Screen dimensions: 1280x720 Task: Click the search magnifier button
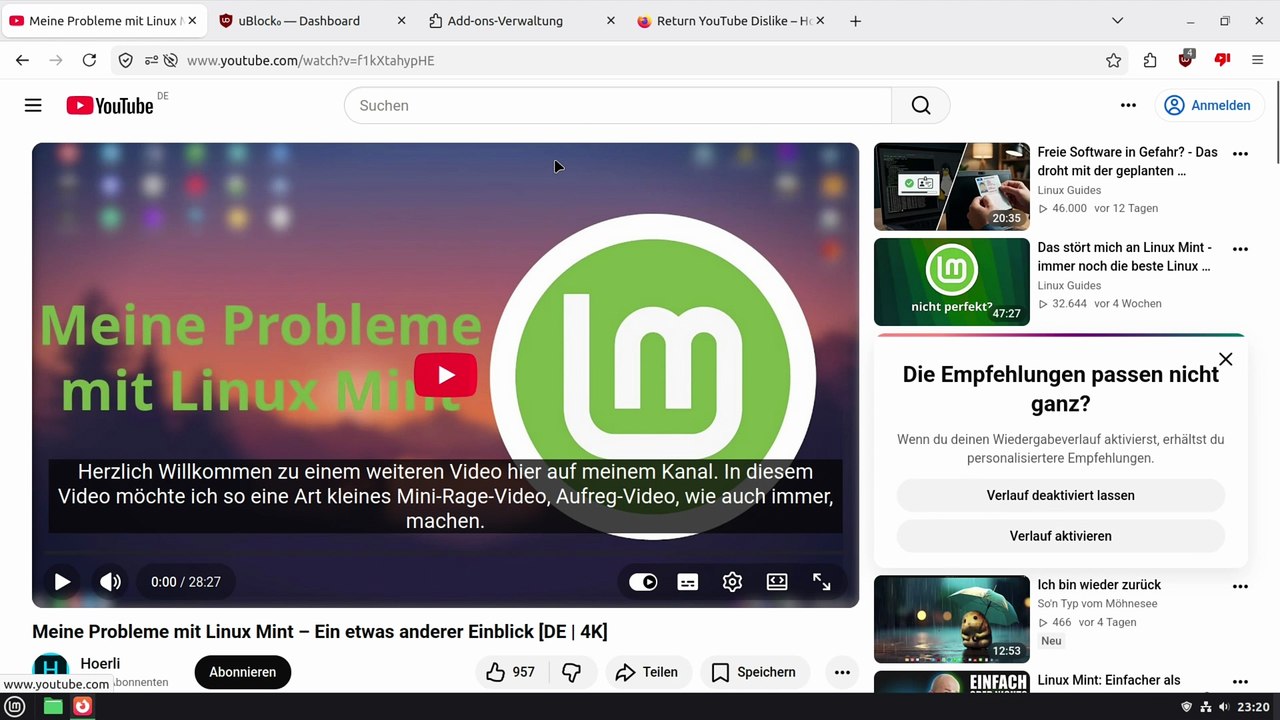921,105
